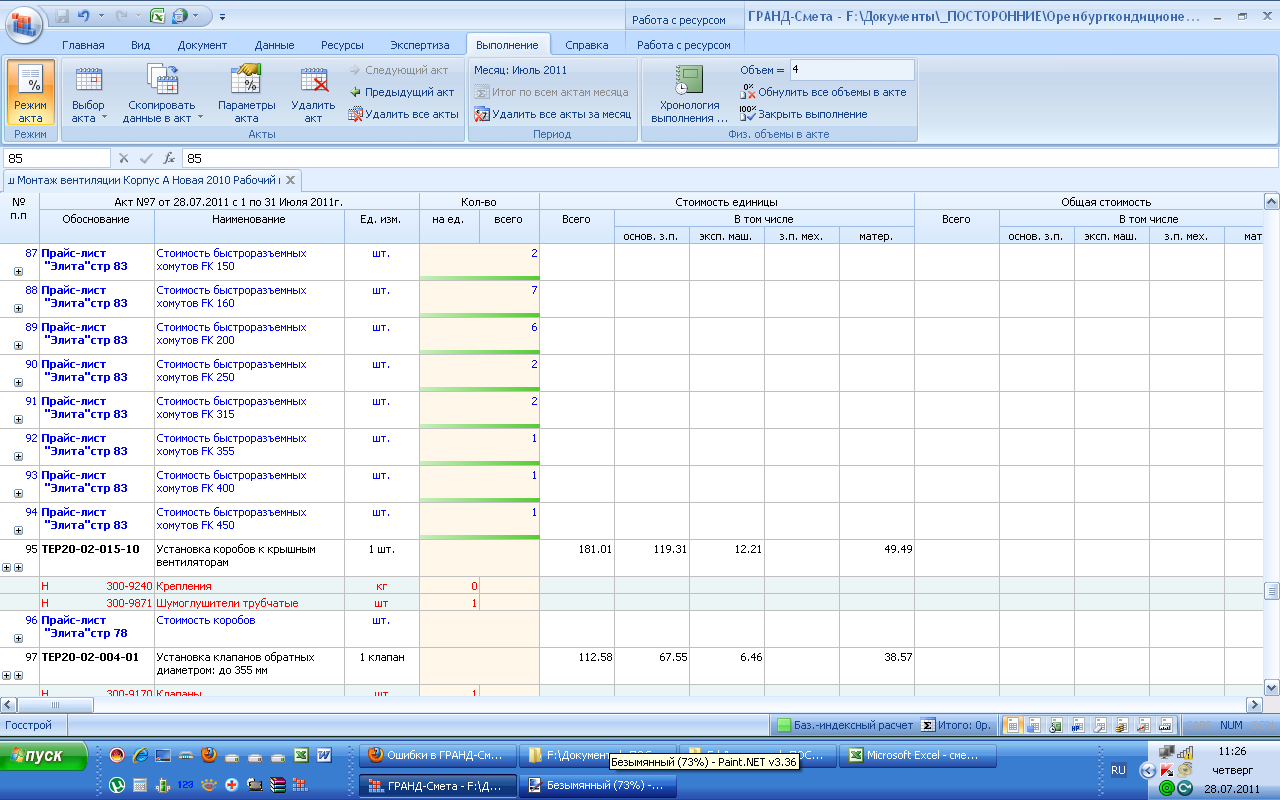Click the Excel export icon in quick access toolbar
The width and height of the screenshot is (1280, 800).
coord(157,16)
